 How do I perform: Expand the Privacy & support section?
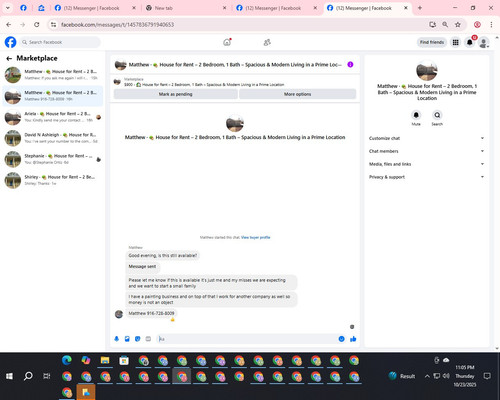tap(426, 177)
